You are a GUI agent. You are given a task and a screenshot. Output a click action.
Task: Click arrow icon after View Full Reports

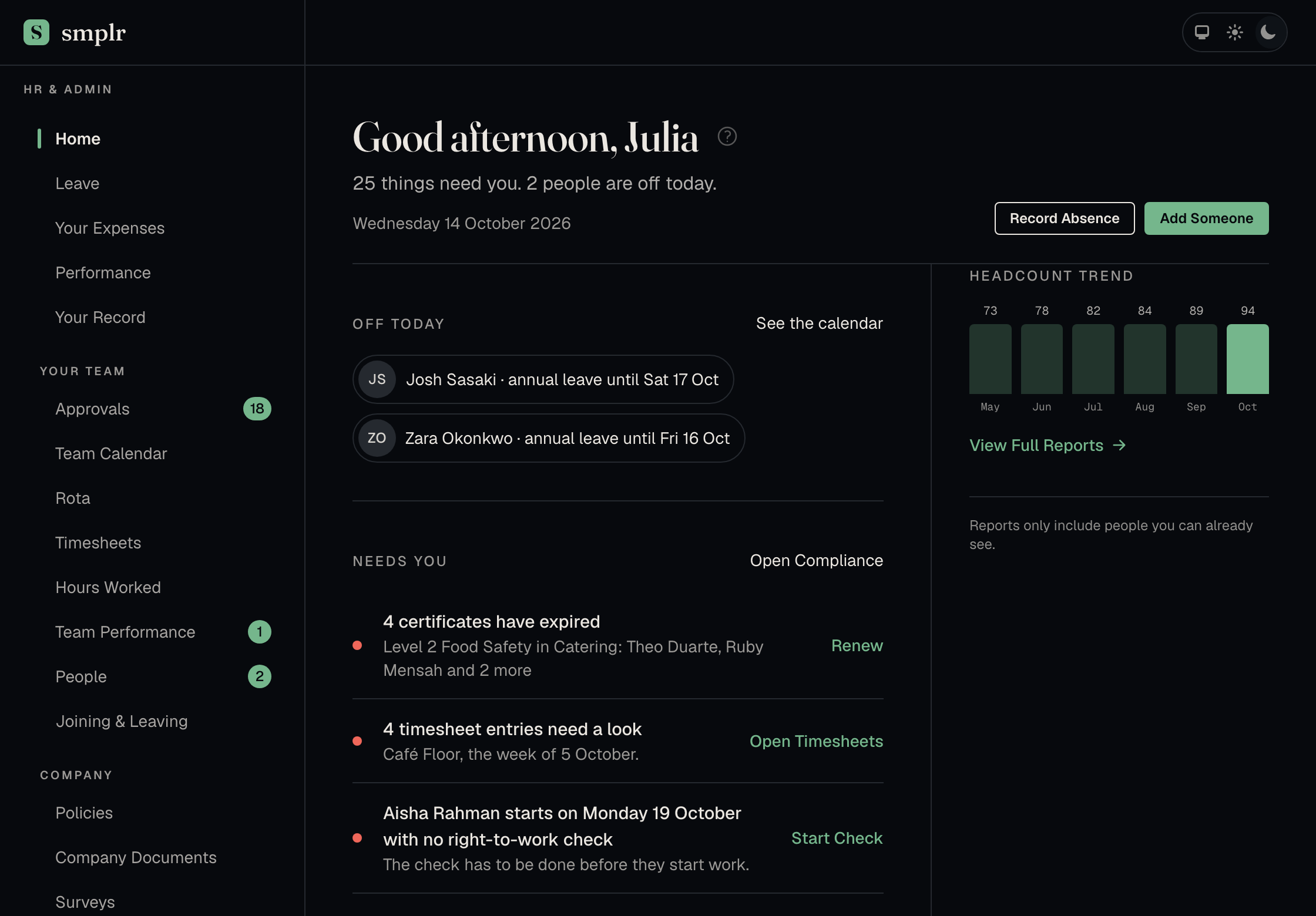coord(1120,446)
